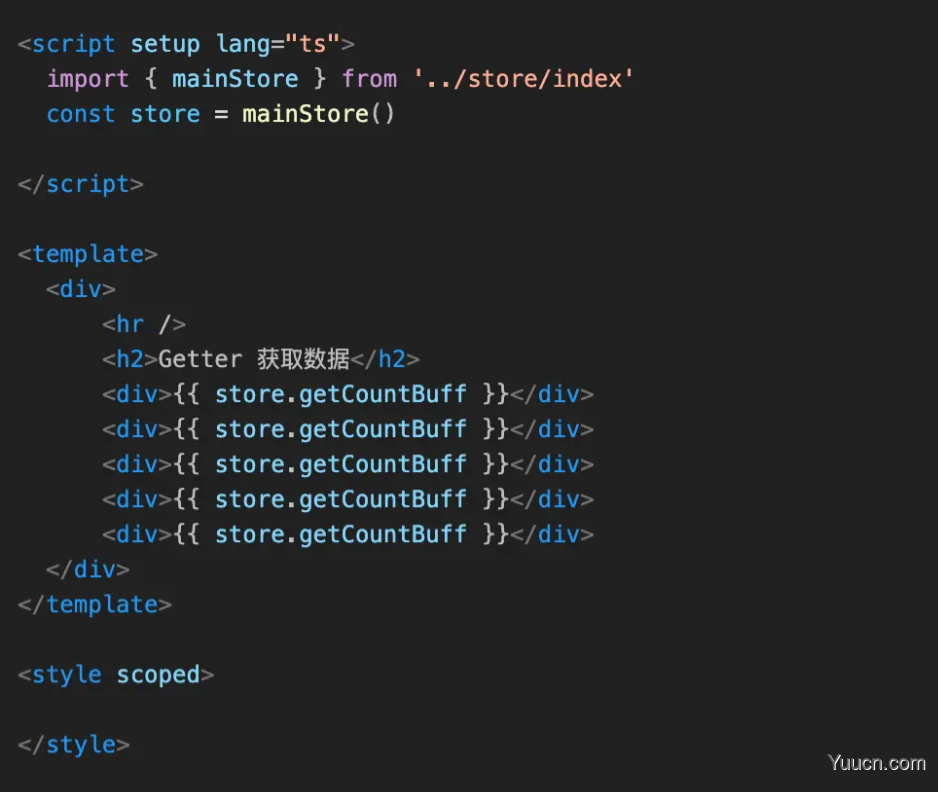Click the opening template tag
938x792 pixels.
tap(87, 254)
